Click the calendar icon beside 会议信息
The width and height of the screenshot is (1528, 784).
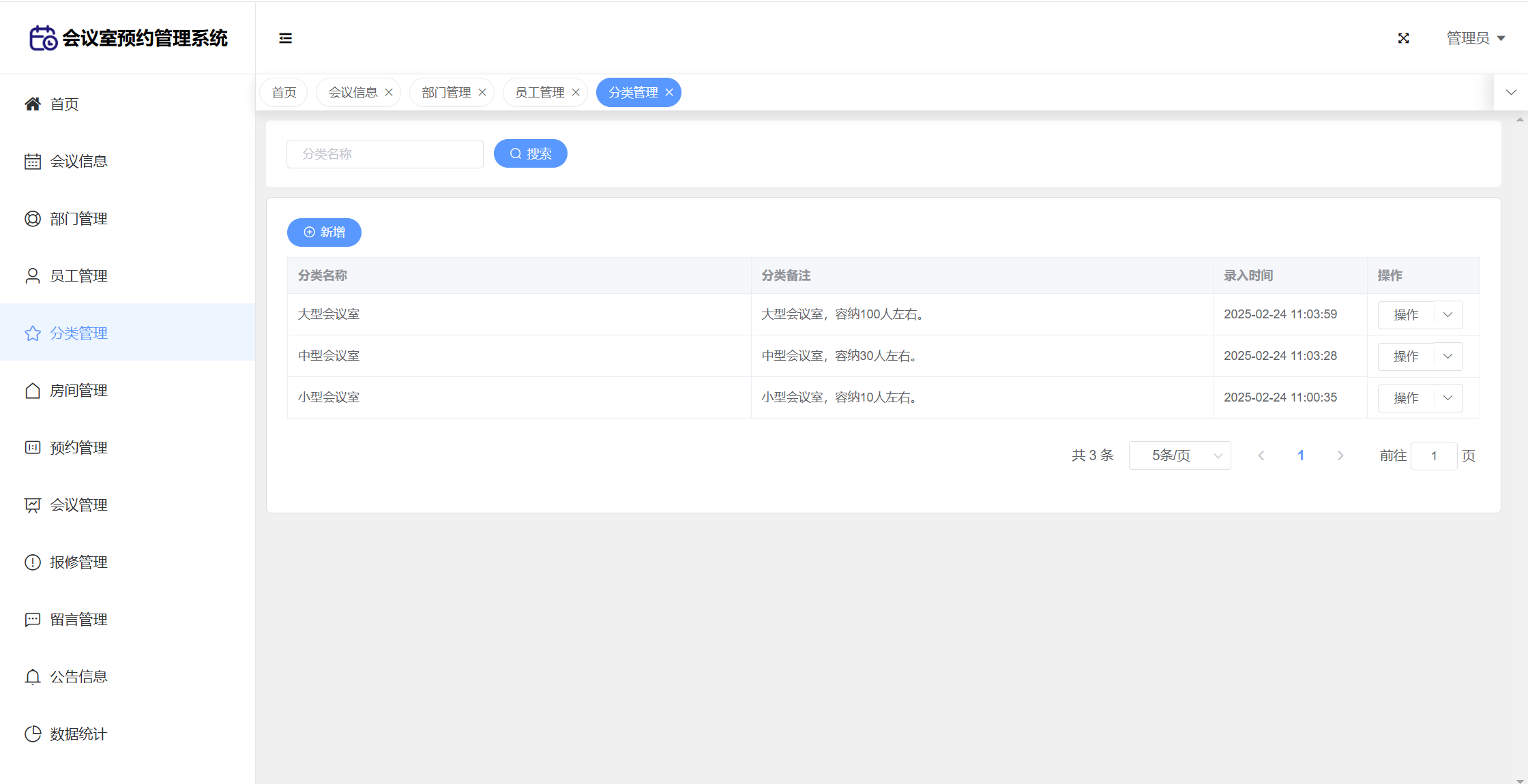32,162
